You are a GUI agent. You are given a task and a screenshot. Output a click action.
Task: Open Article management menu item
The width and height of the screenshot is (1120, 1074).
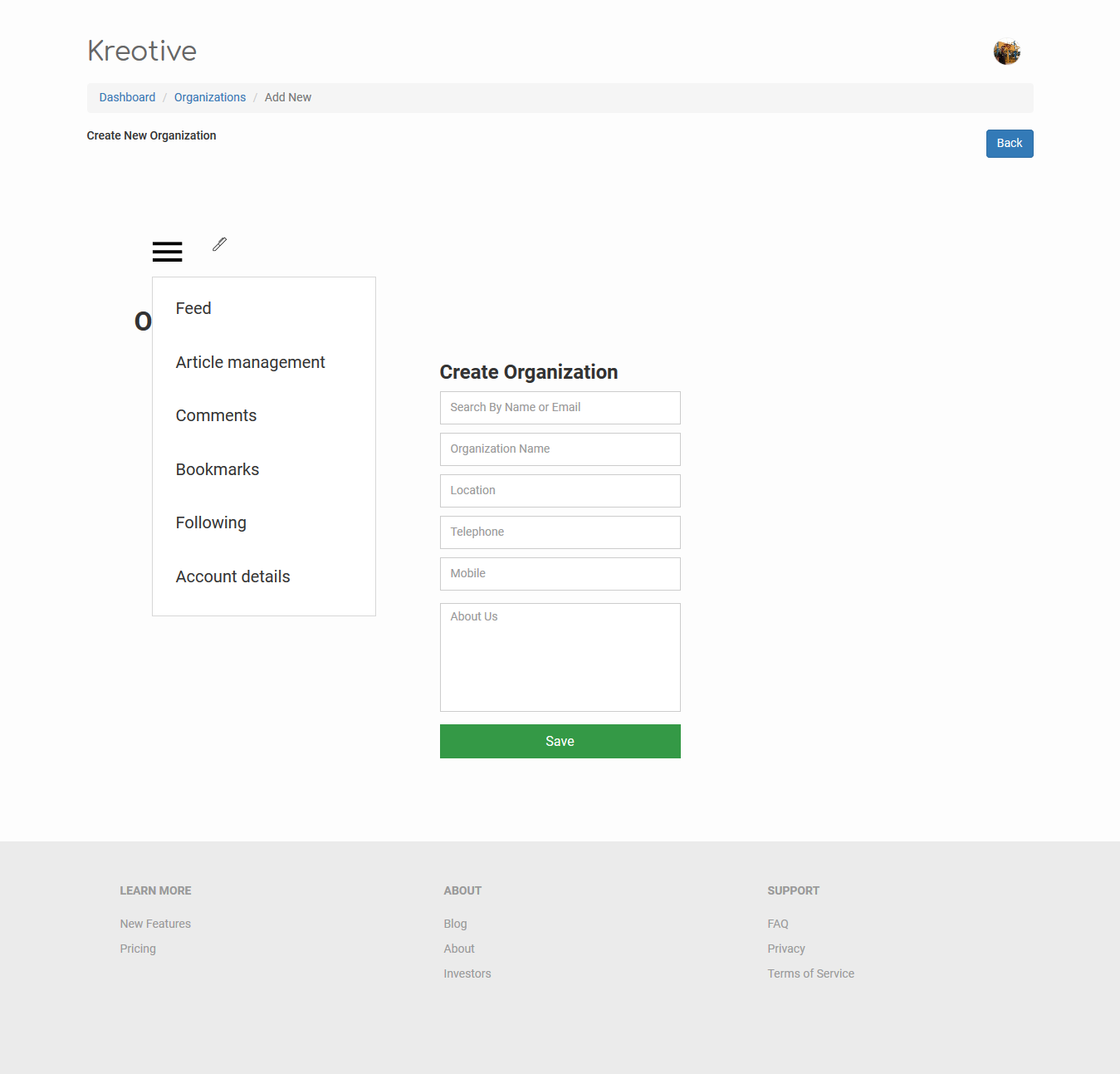point(250,362)
